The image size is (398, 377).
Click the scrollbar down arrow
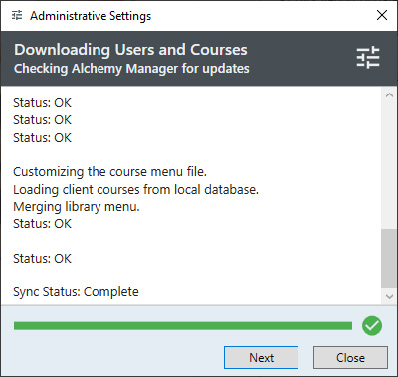(x=389, y=296)
